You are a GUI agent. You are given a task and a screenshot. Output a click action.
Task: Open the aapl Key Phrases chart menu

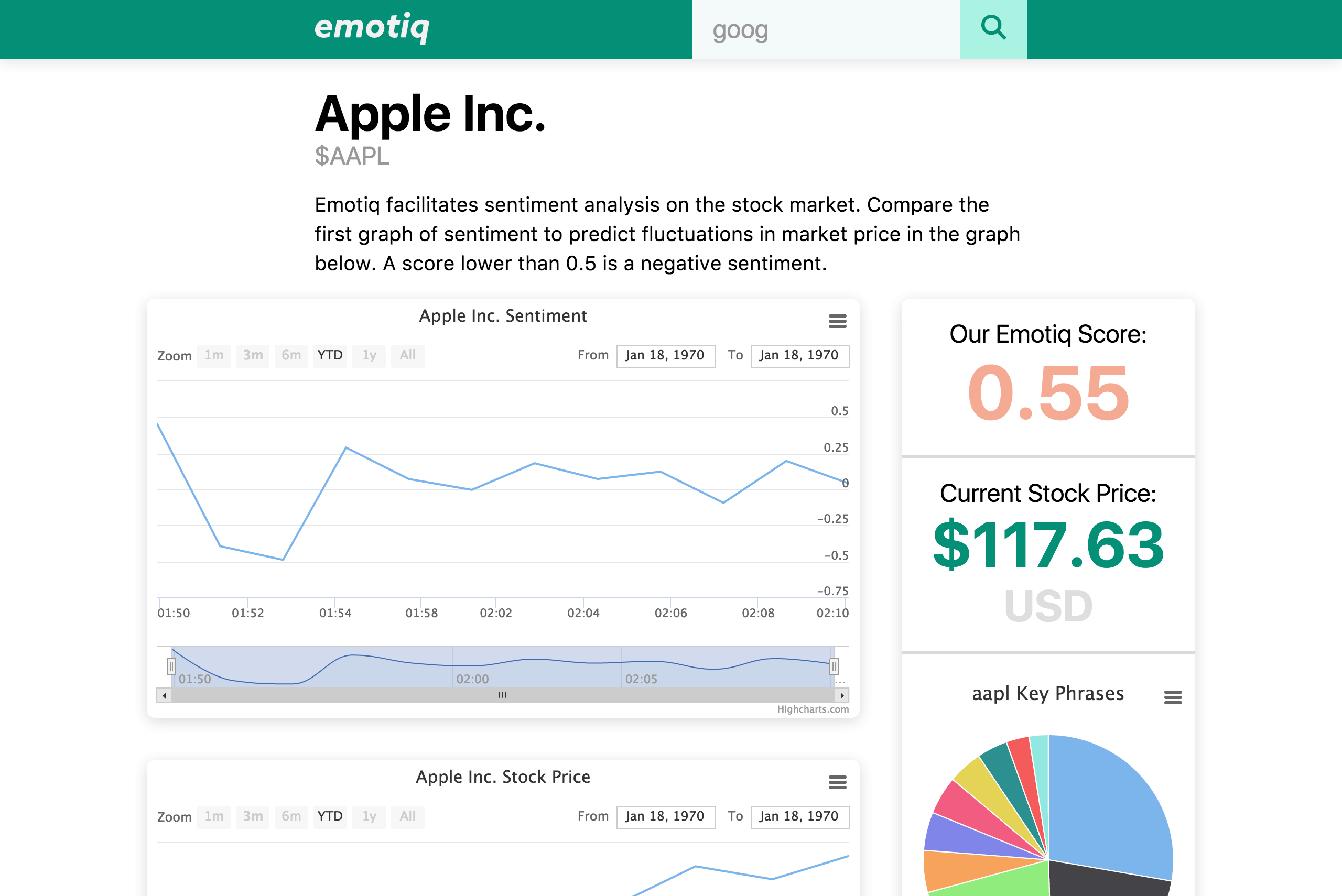tap(1173, 697)
